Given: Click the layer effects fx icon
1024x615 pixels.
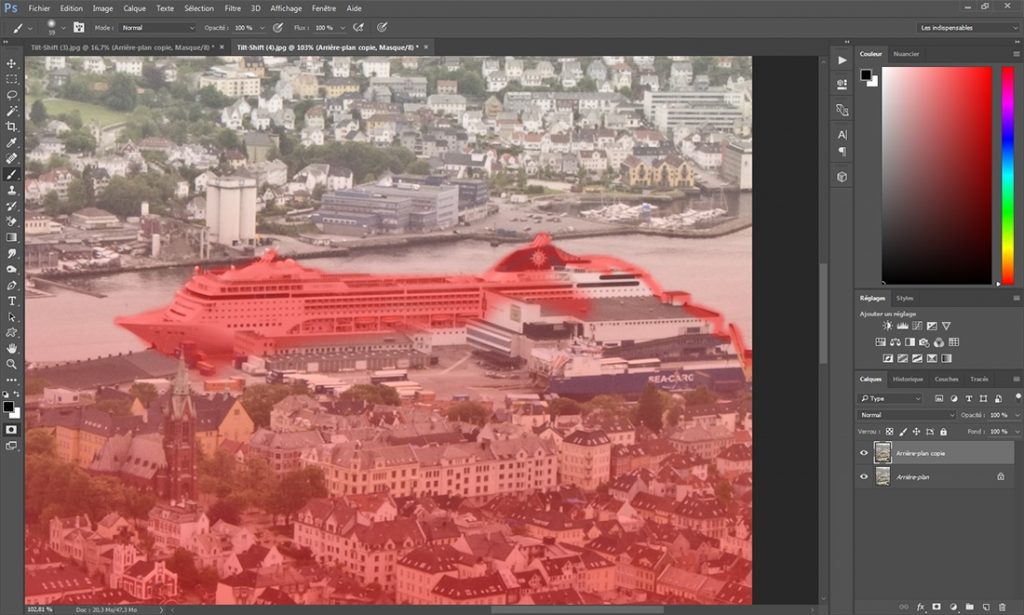Looking at the screenshot, I should coord(920,607).
